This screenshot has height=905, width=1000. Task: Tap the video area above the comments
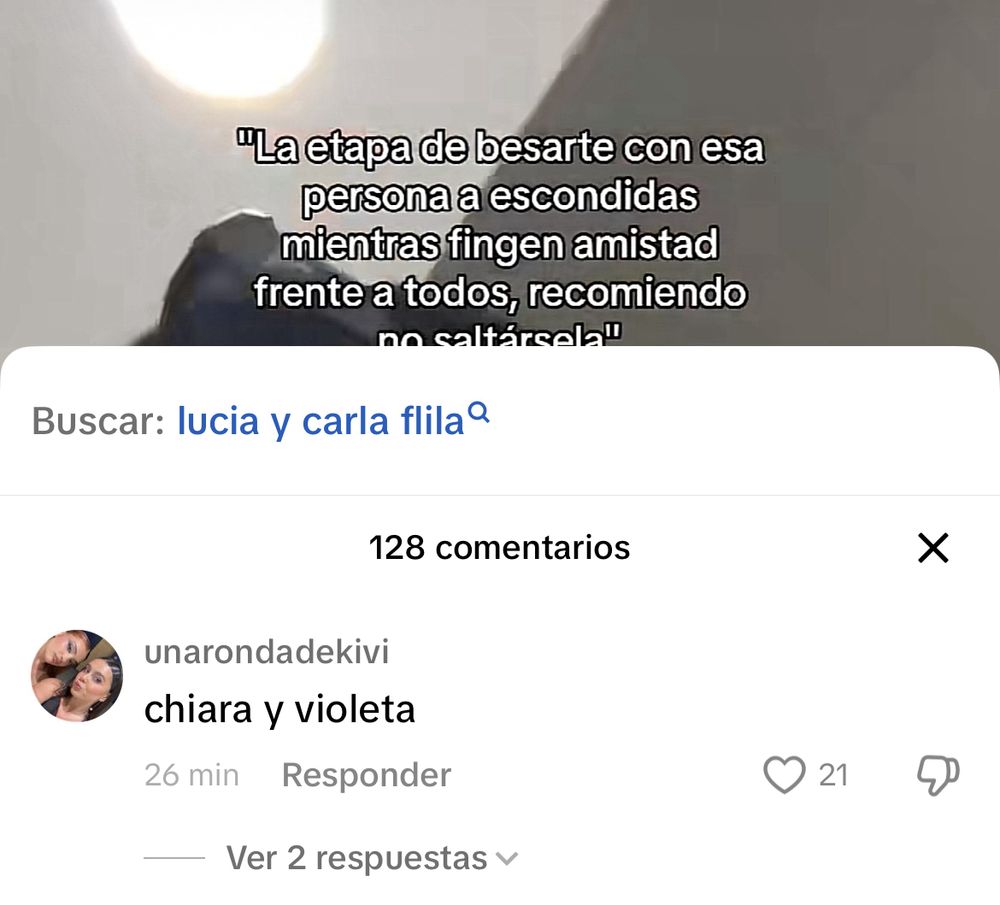point(500,172)
